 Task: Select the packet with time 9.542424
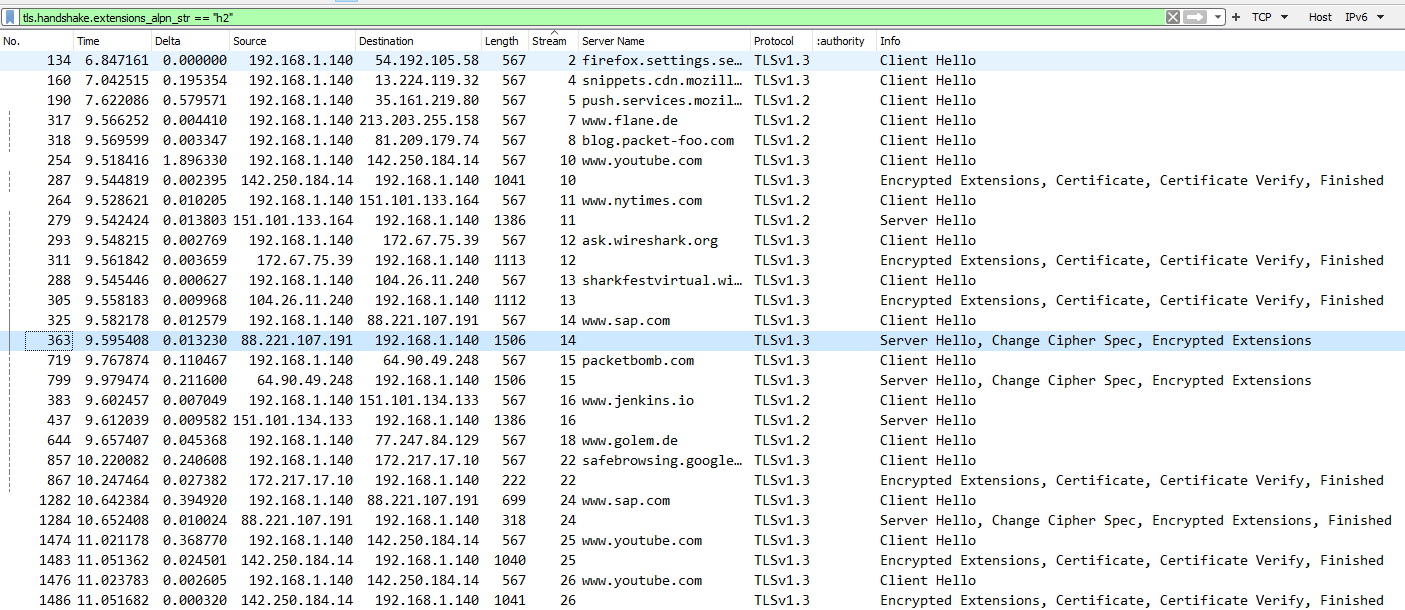click(x=702, y=220)
